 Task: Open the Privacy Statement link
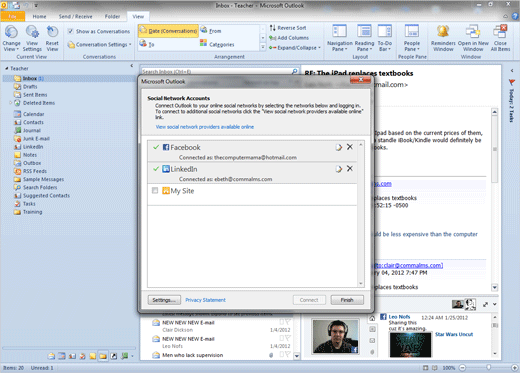[205, 300]
